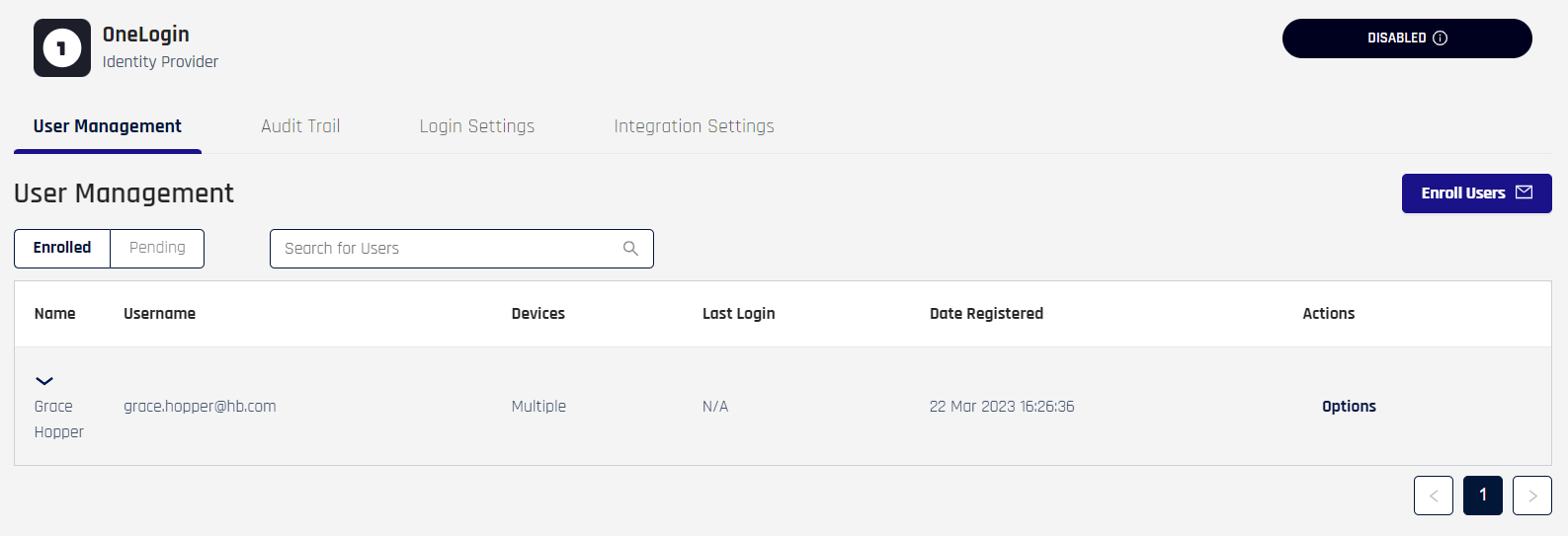Click the N/A last login cell
This screenshot has width=1568, height=536.
click(715, 407)
